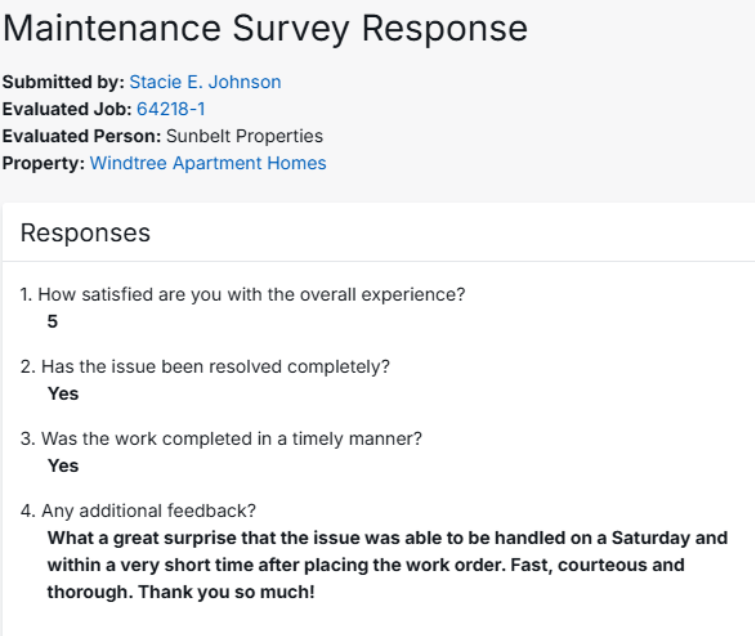Click the Responses section heading
755x636 pixels.
coord(85,233)
